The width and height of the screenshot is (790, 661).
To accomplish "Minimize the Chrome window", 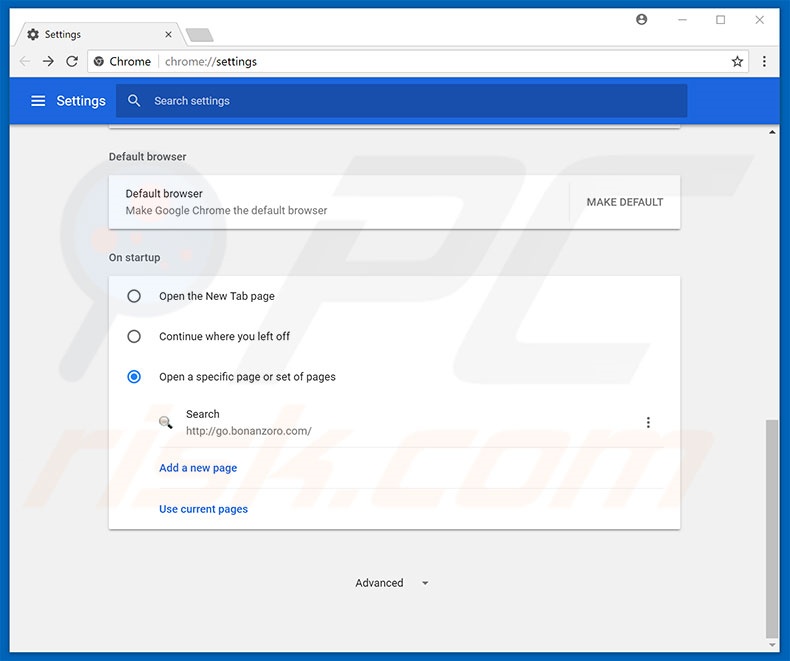I will click(x=682, y=20).
